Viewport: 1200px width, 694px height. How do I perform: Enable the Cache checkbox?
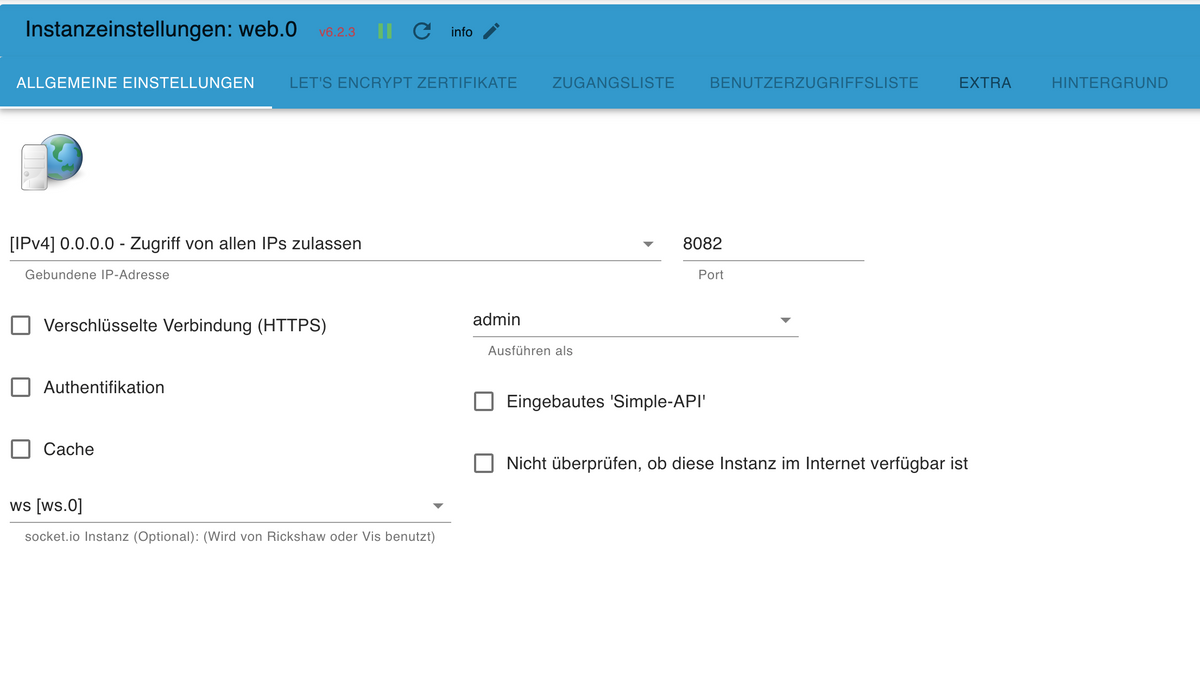tap(21, 449)
